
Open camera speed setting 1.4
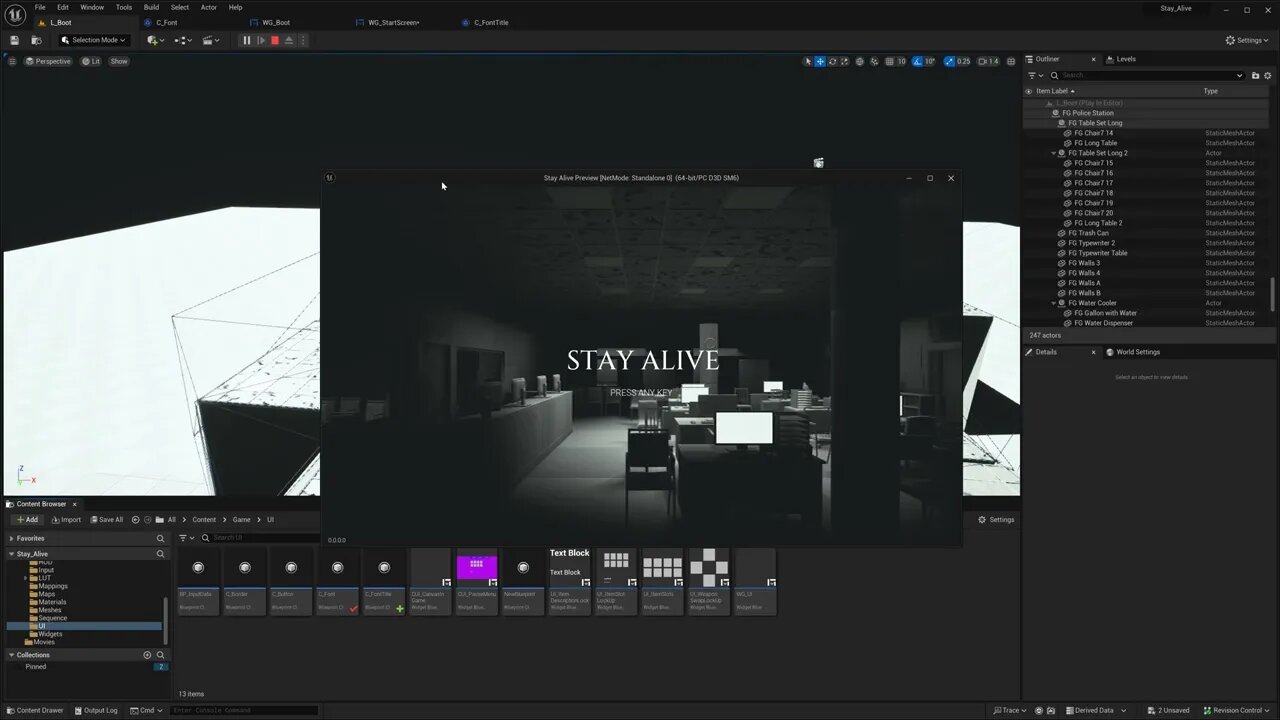(x=988, y=61)
